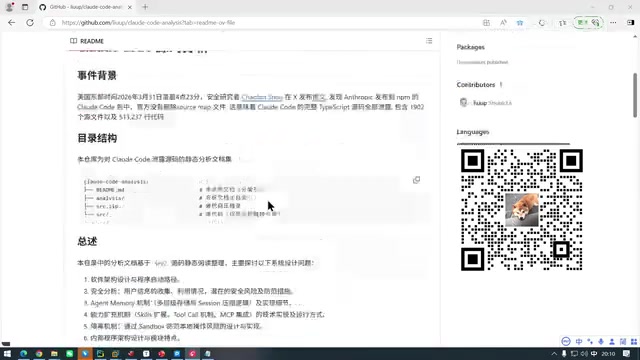Open the volume tray icon
Image resolution: width=640 pixels, height=360 pixels.
point(584,354)
